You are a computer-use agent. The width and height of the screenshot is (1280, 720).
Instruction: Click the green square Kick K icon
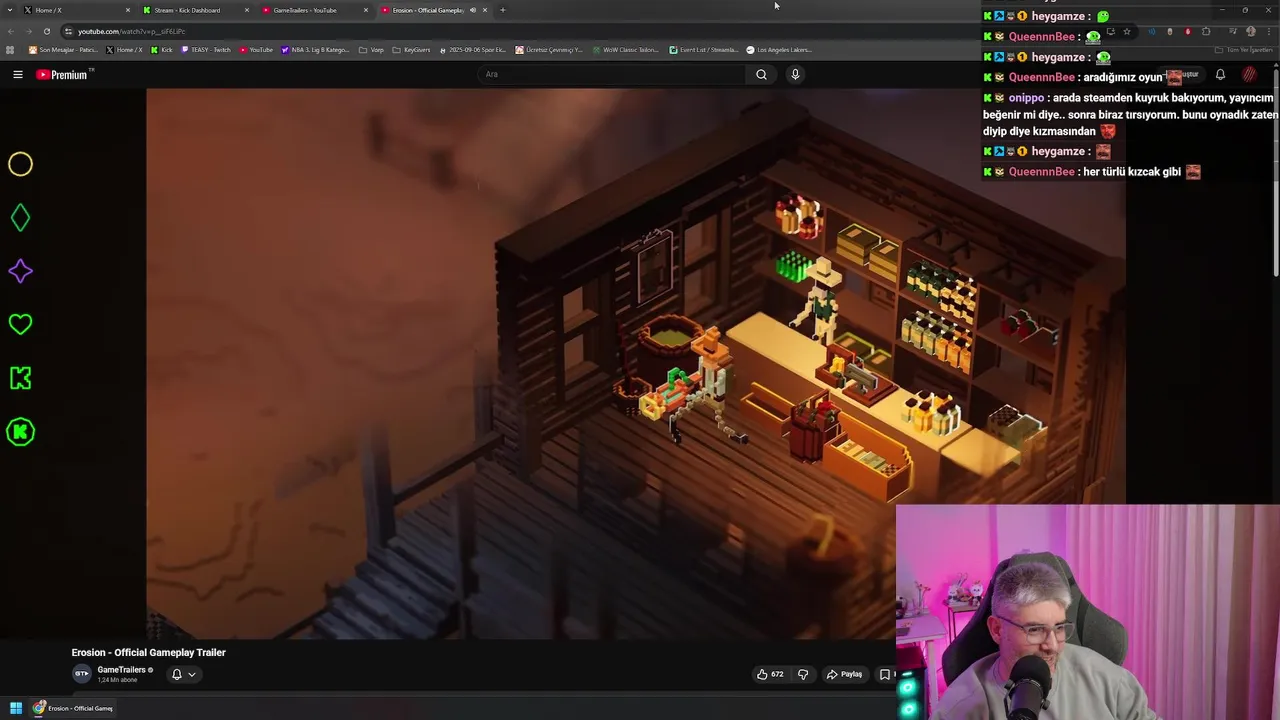pyautogui.click(x=20, y=378)
